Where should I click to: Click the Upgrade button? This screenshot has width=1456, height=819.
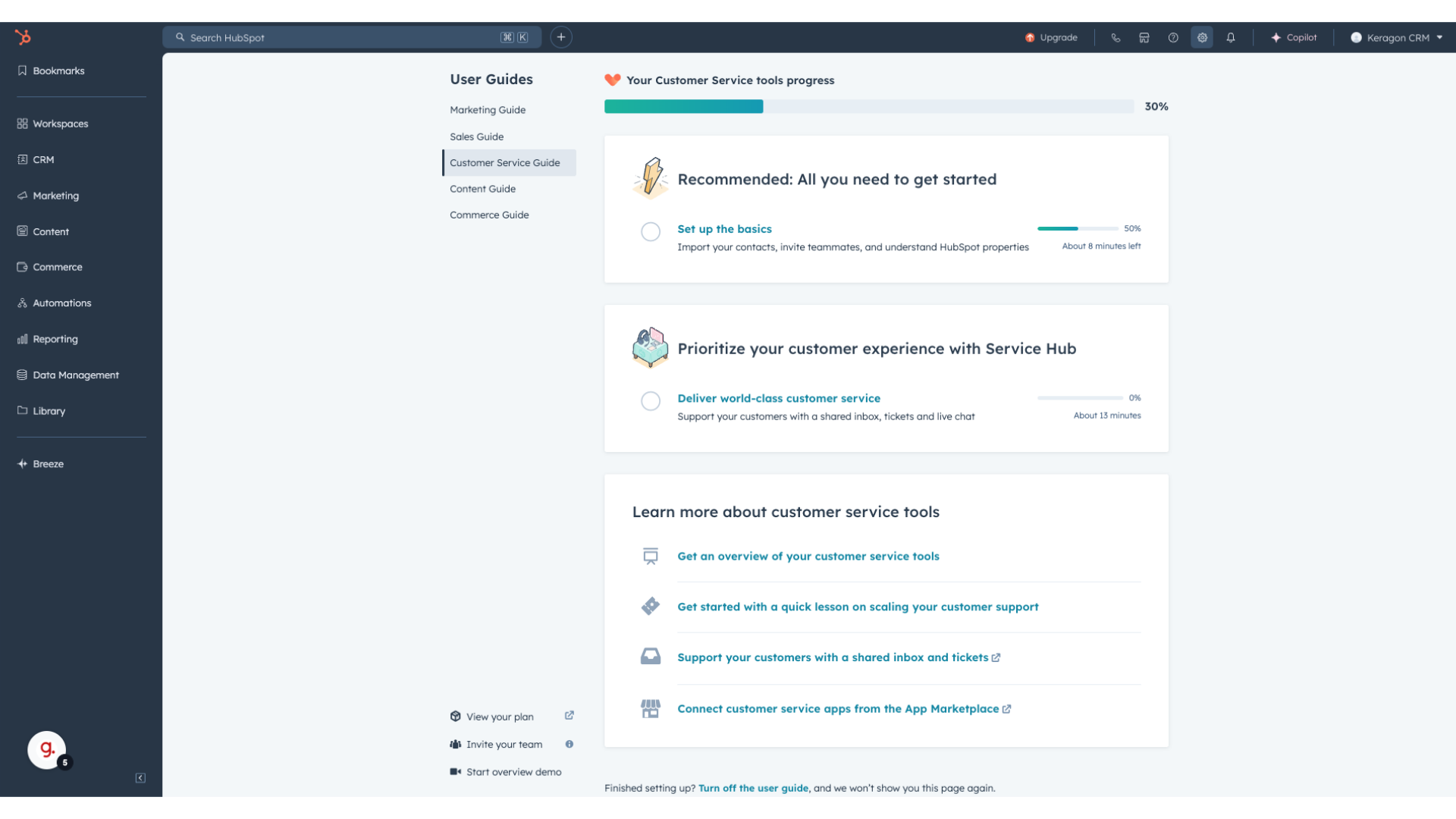(x=1051, y=37)
